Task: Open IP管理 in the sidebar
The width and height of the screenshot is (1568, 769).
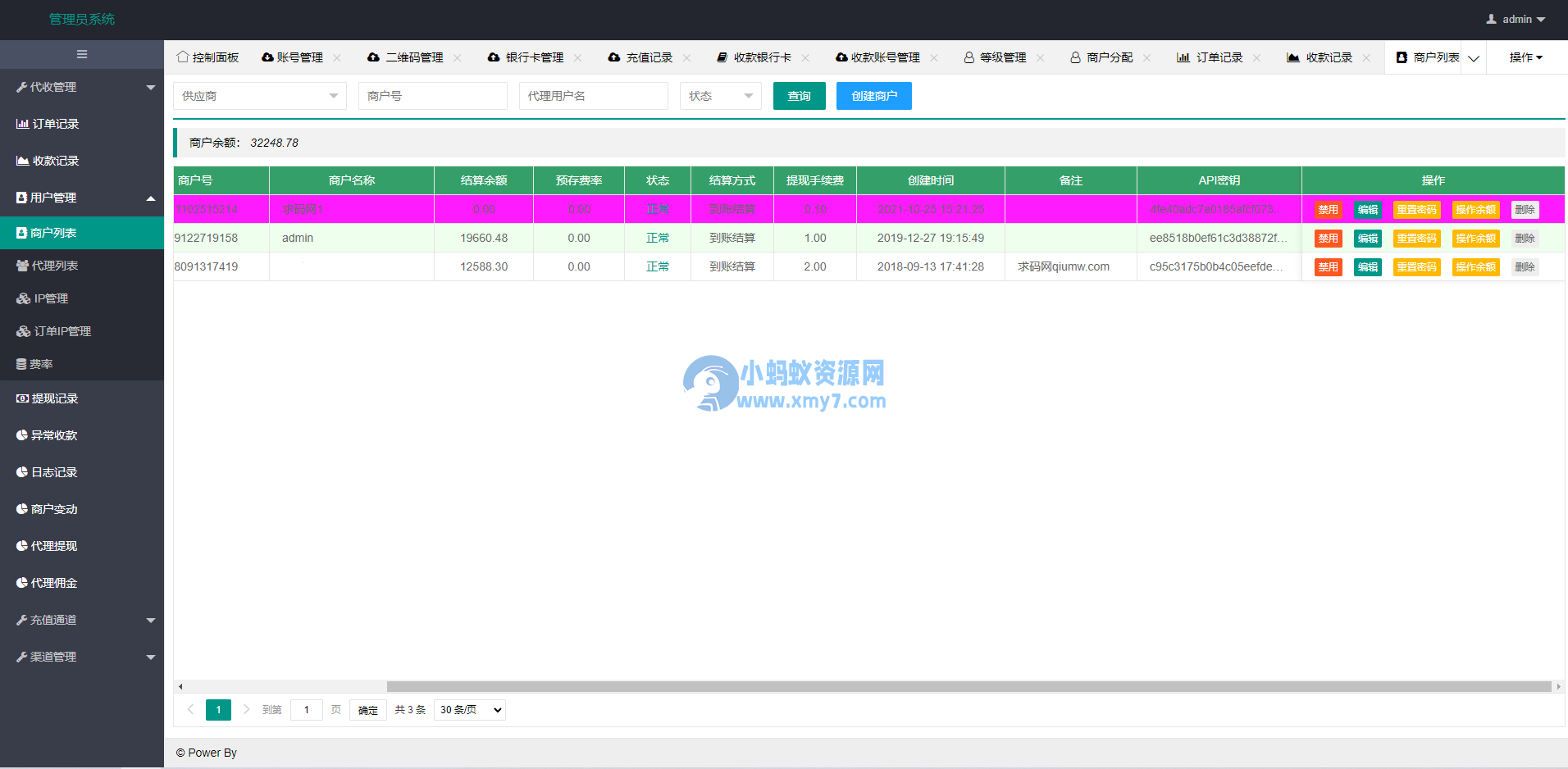Action: 49,298
